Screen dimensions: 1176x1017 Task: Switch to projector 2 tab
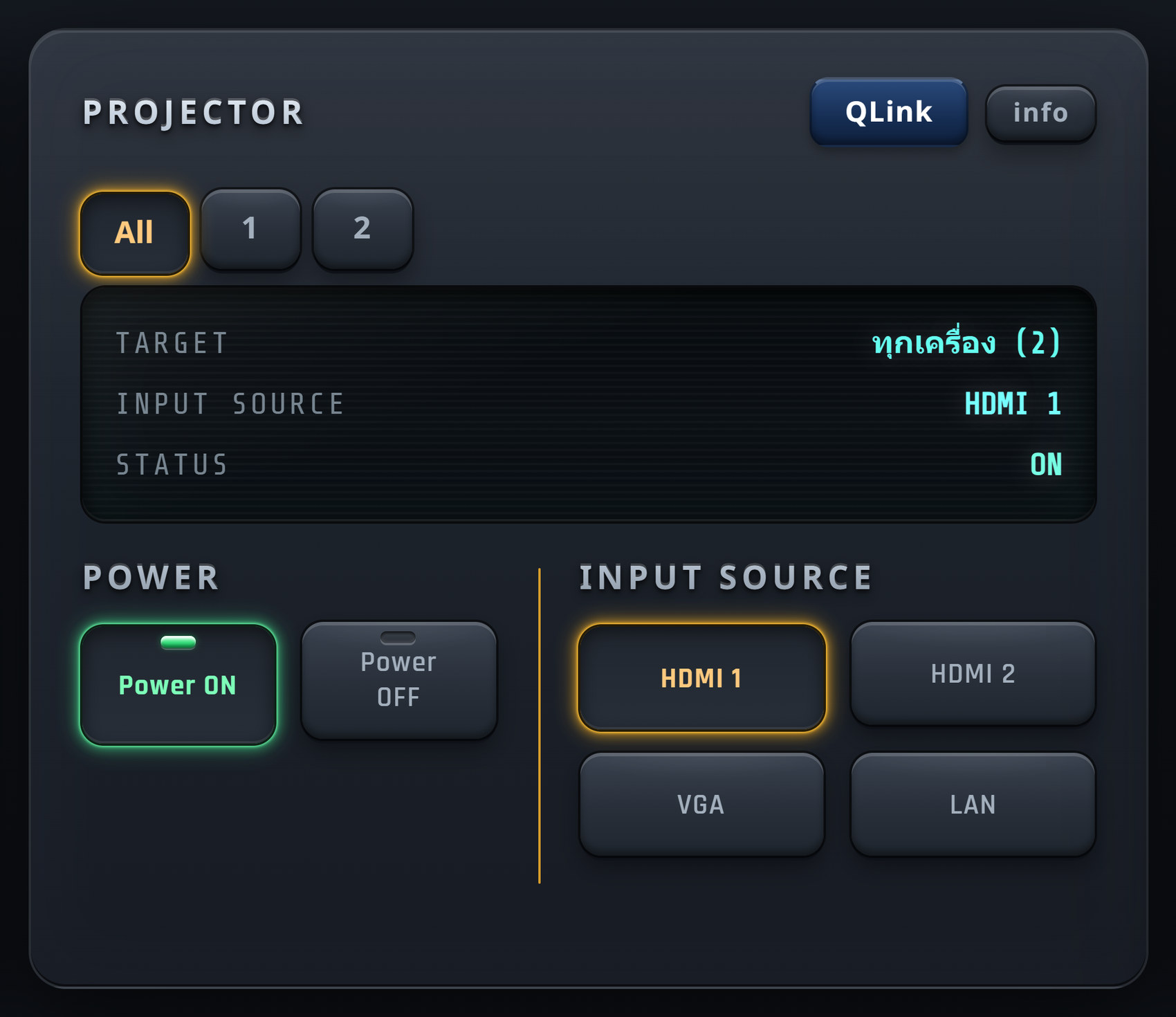[362, 228]
